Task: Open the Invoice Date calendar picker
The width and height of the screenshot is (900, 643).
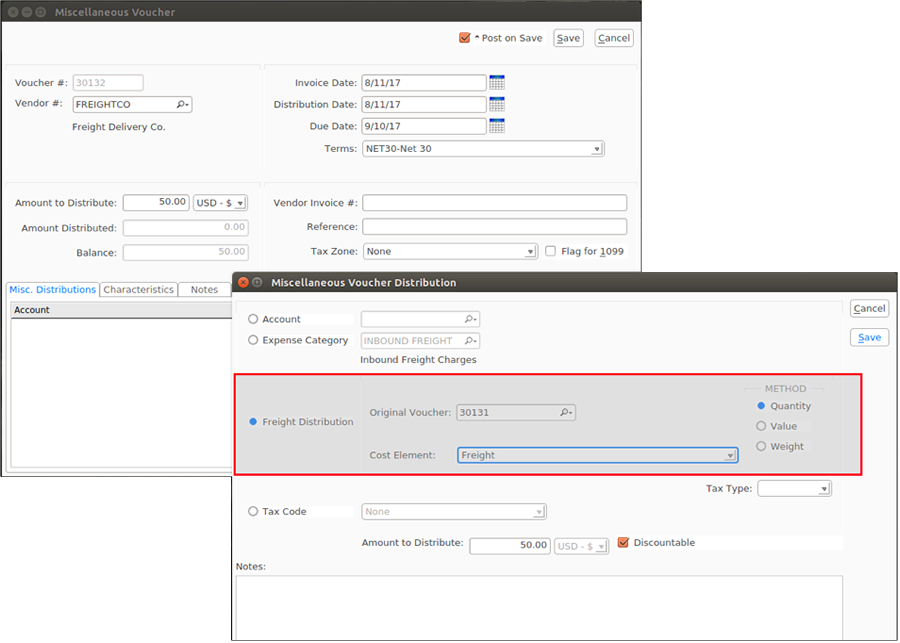Action: 497,82
